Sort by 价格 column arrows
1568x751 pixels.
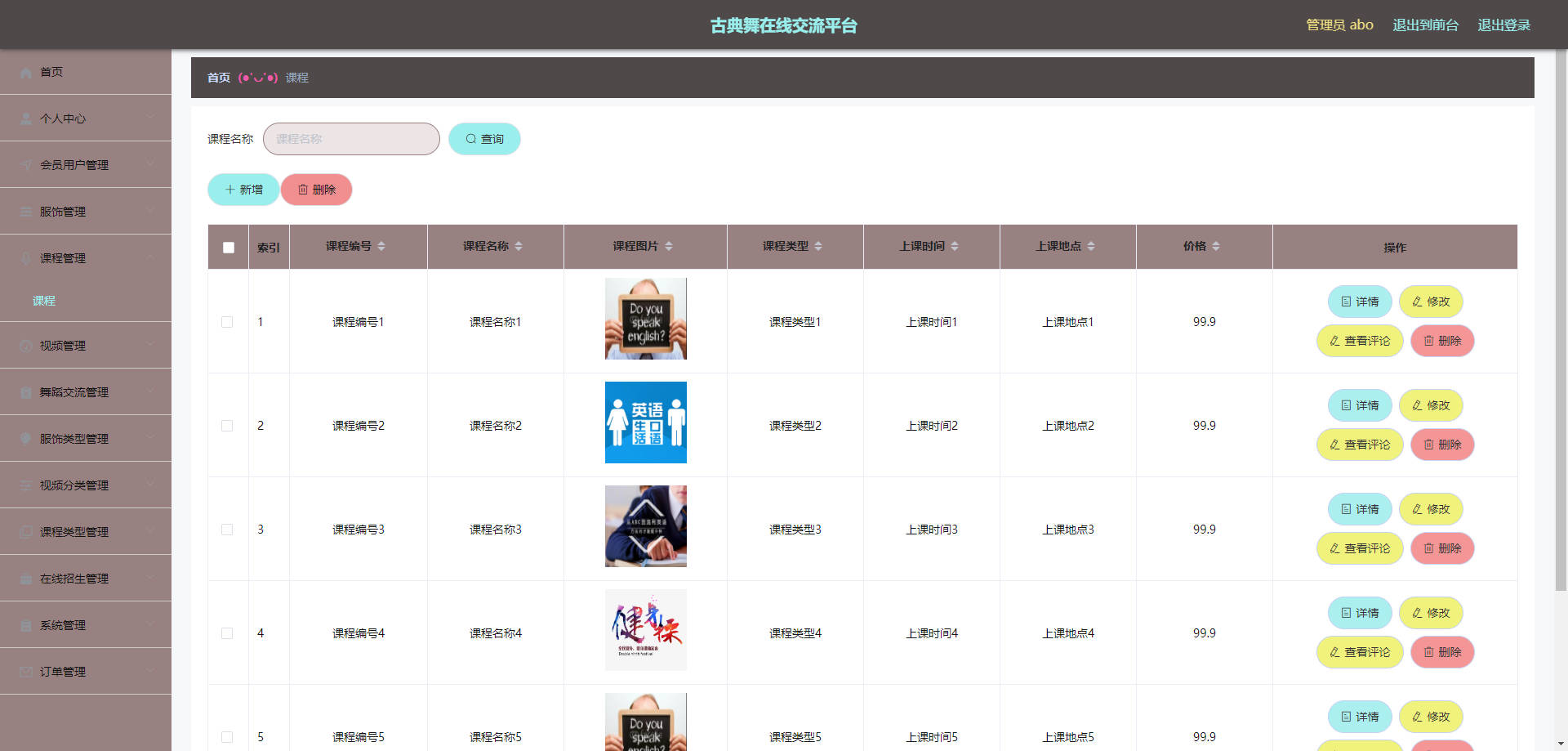coord(1216,246)
